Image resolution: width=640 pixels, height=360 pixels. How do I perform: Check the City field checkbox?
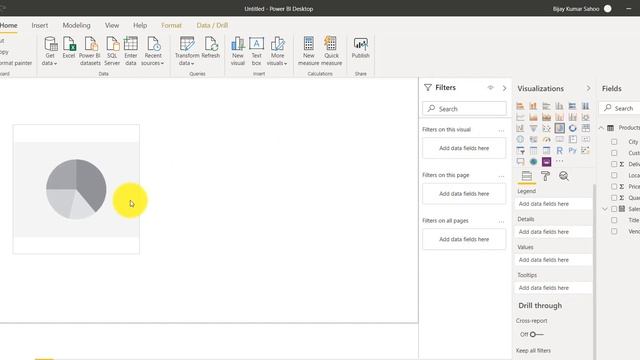pyautogui.click(x=614, y=142)
